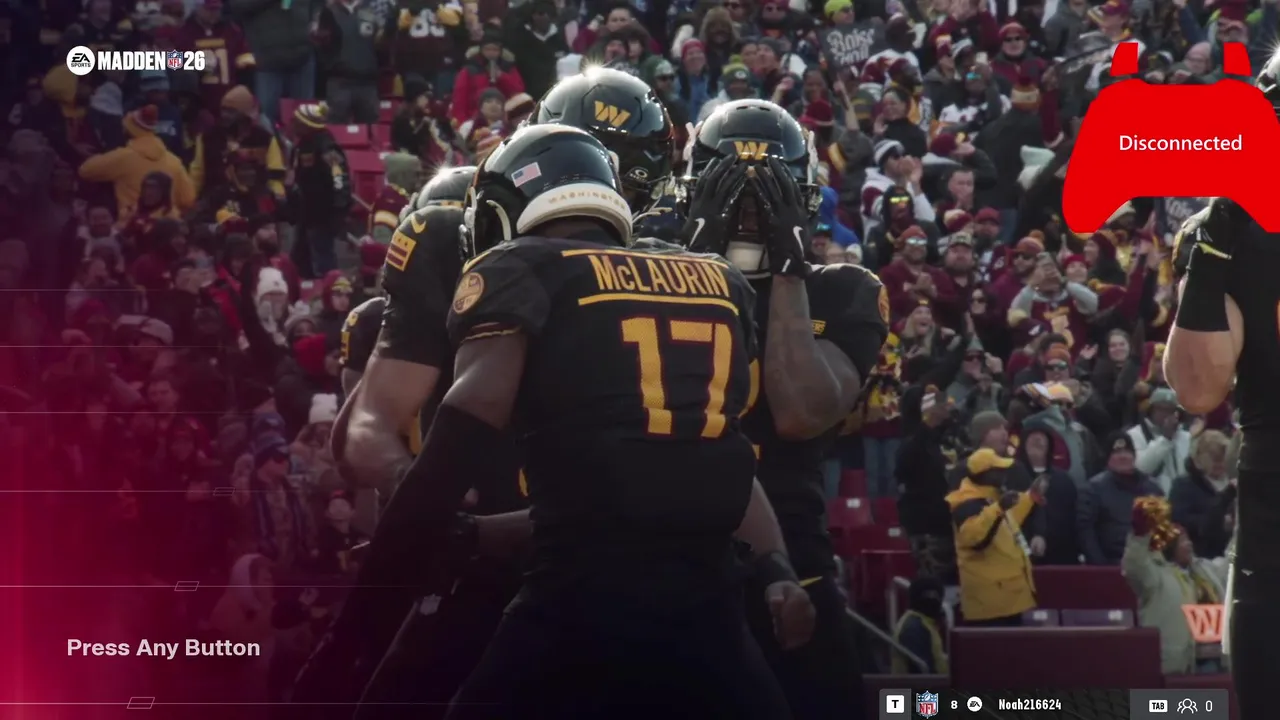
Task: Click the NFL shield icon in bottom bar
Action: (927, 705)
